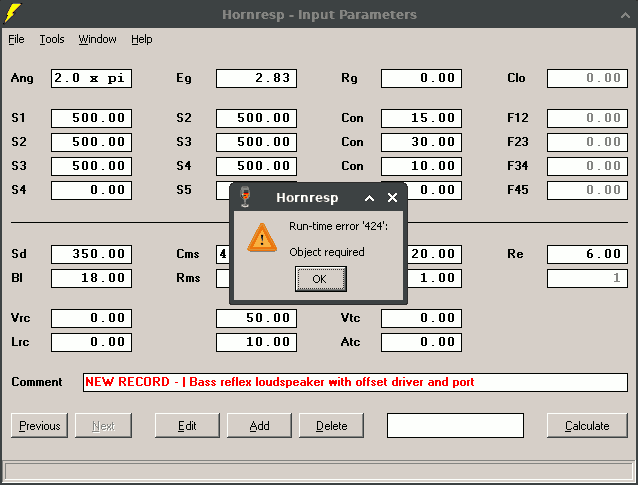Click the Hornresp lightning bolt title icon
The image size is (638, 485).
[12, 13]
